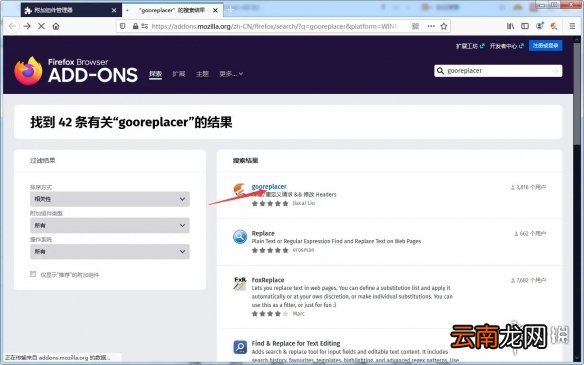Click the gooreplacer add-on icon
584x365 pixels.
239,190
